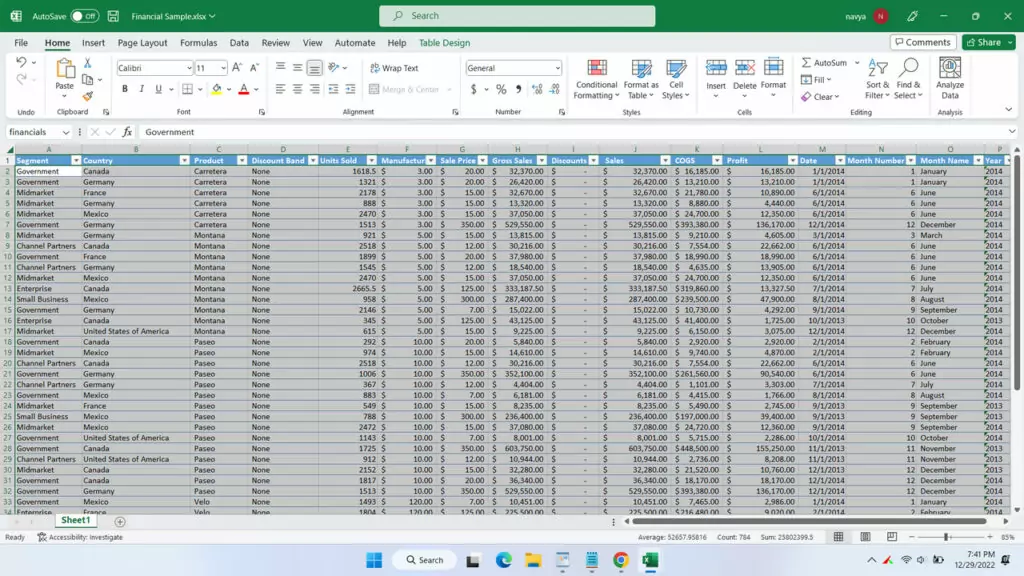
Task: Toggle AutoSave switch
Action: (x=84, y=16)
